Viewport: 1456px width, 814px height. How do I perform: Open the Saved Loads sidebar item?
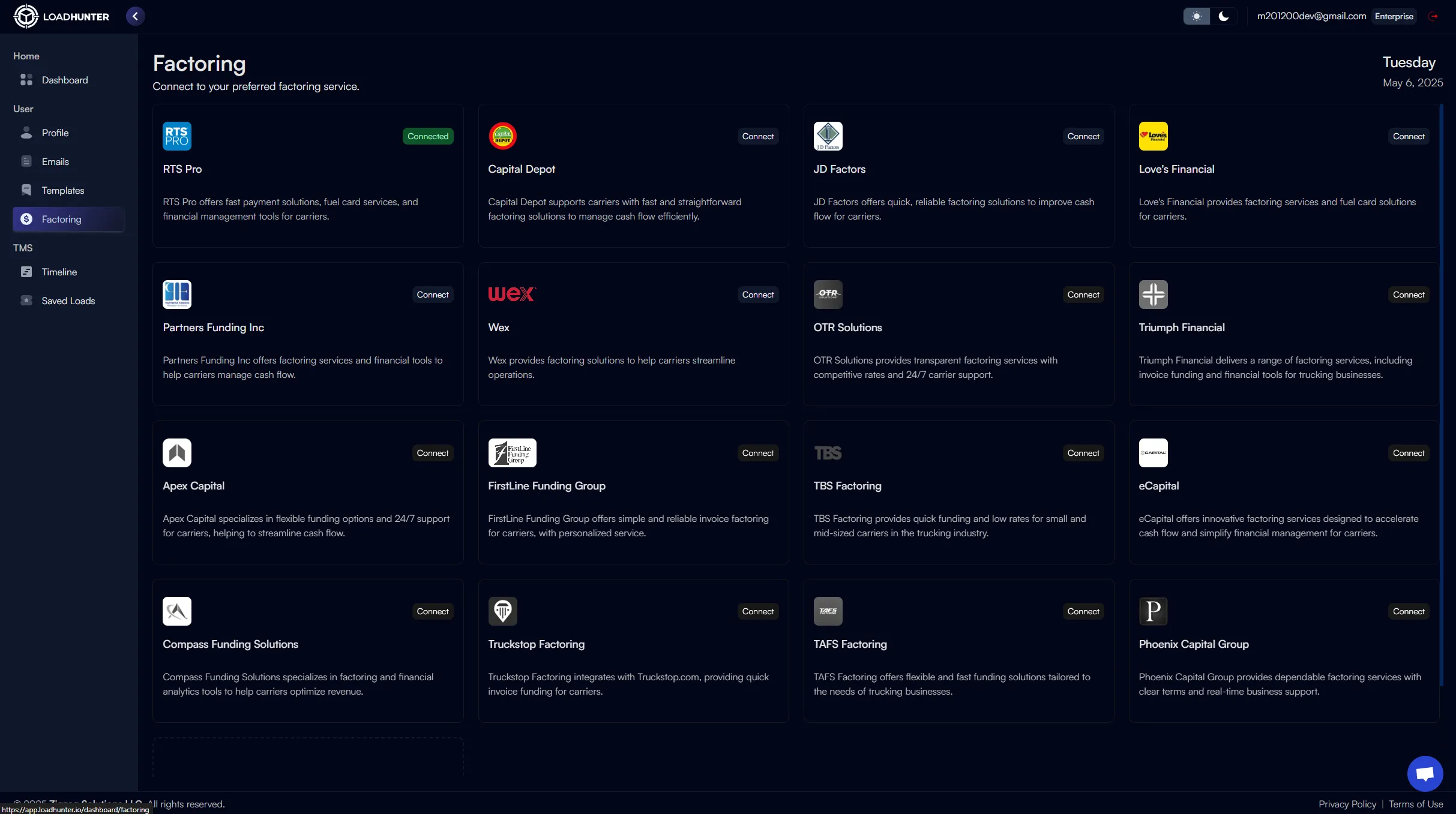tap(68, 301)
